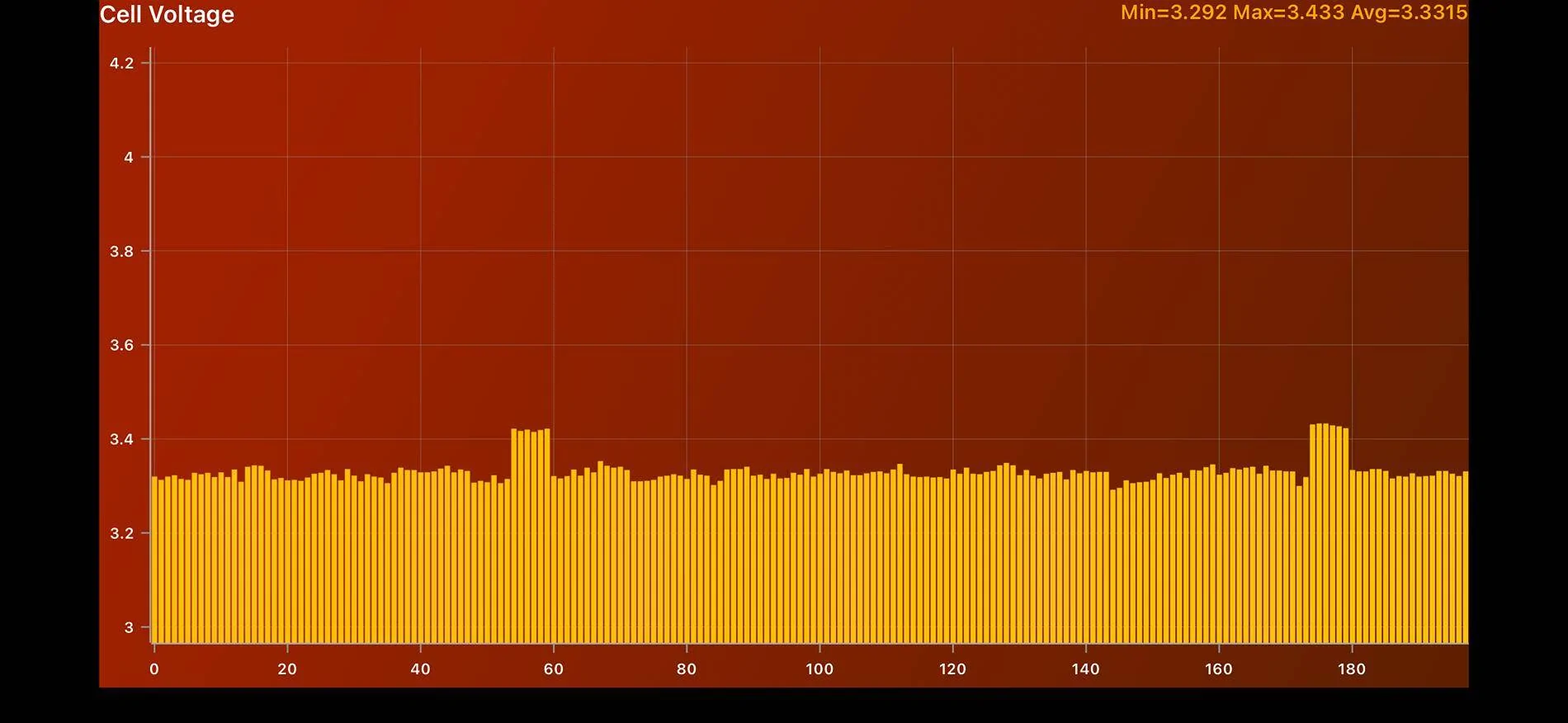Viewport: 1568px width, 723px height.
Task: Select the tall bar cluster before cell 180
Action: click(1329, 533)
